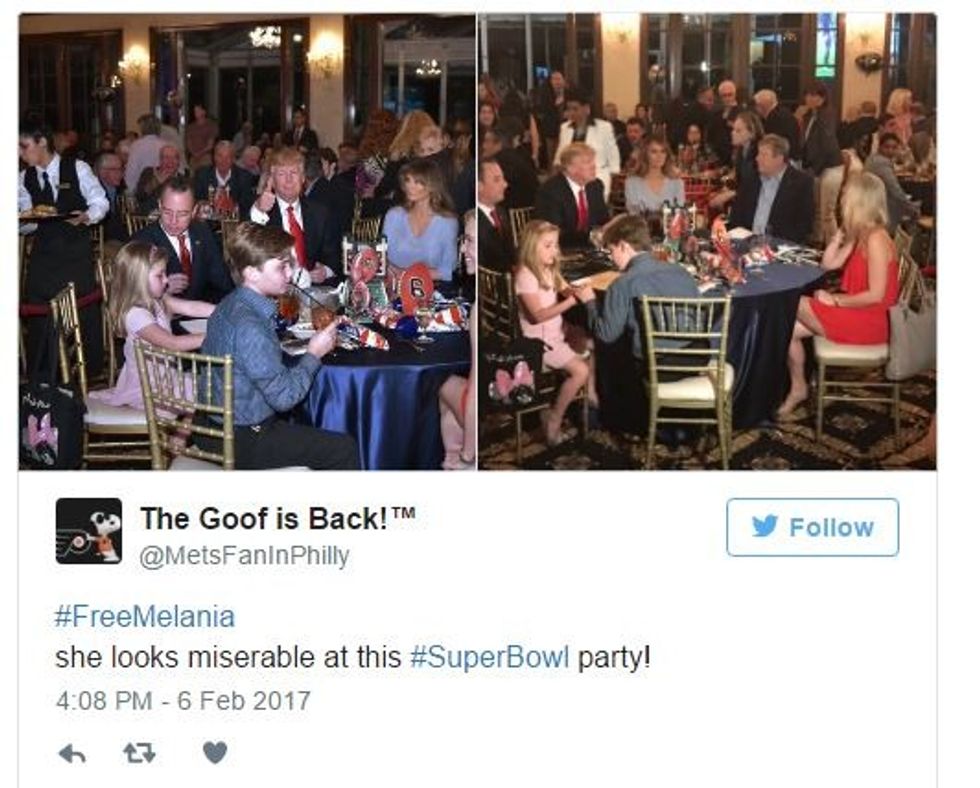Open the #FreeMelania hashtag
Image resolution: width=980 pixels, height=788 pixels.
[145, 617]
